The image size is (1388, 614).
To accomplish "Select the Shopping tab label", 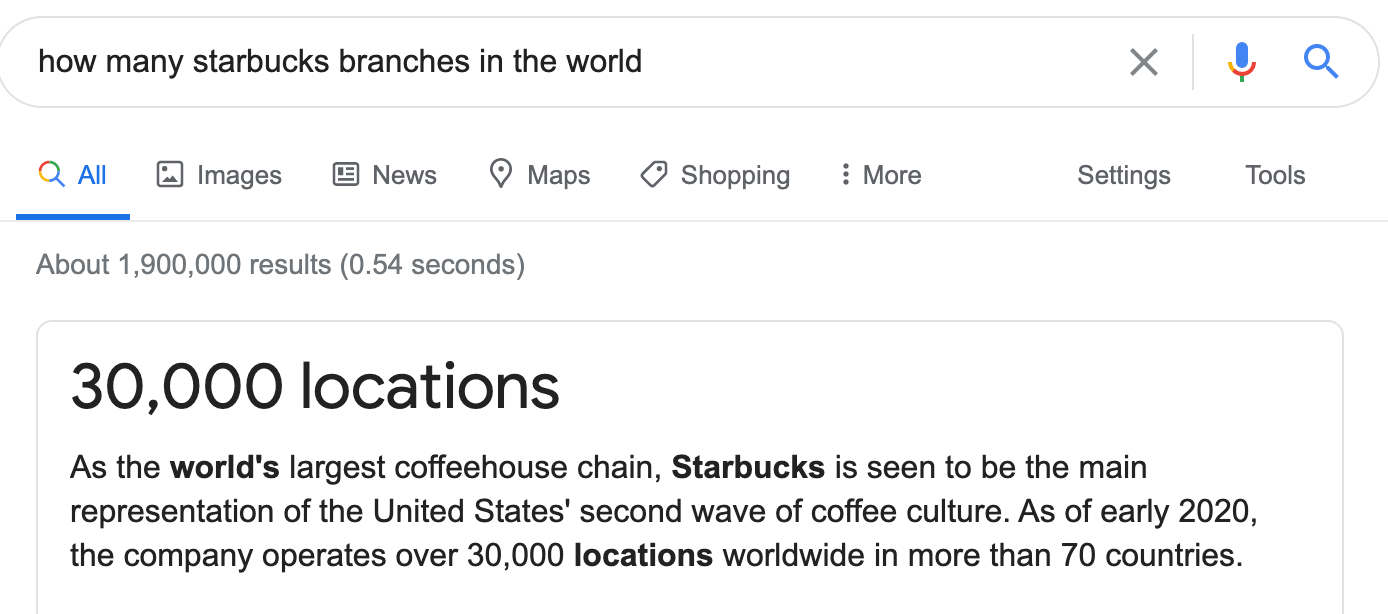I will [735, 175].
